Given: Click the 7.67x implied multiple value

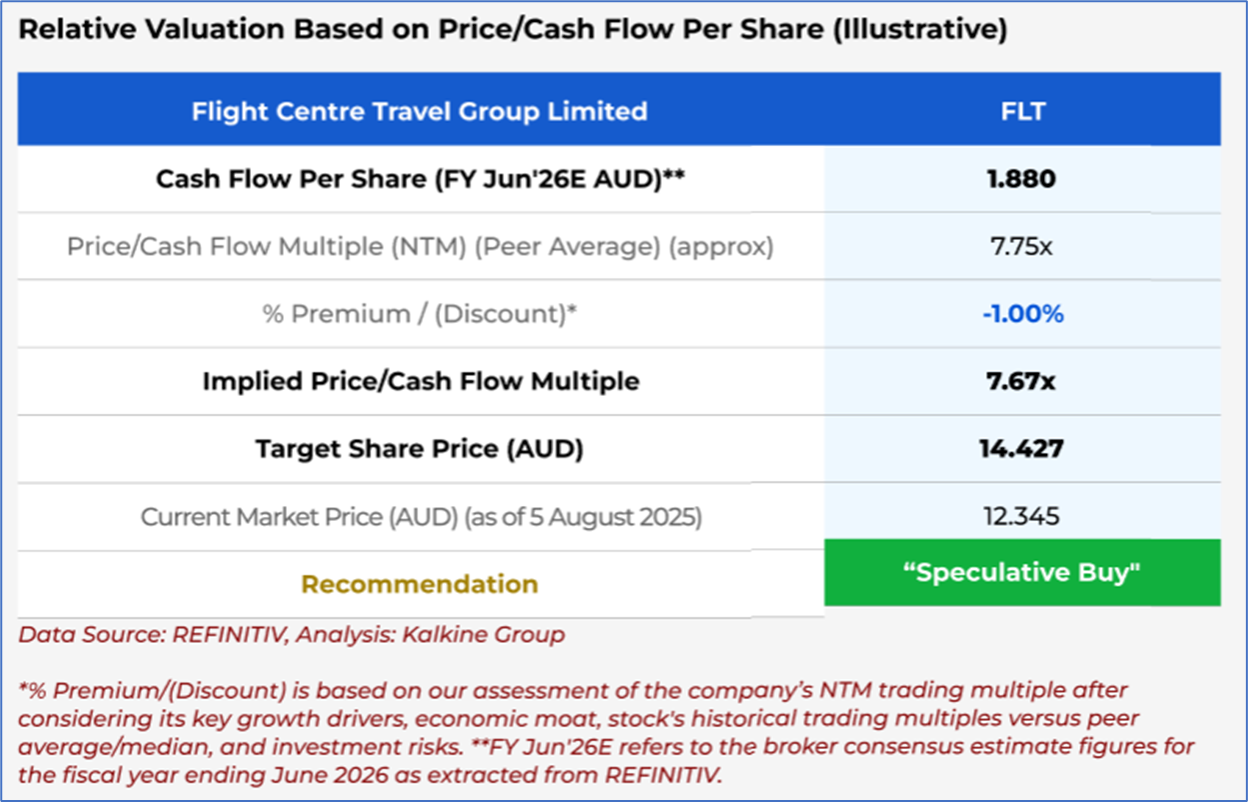Looking at the screenshot, I should coord(1022,381).
